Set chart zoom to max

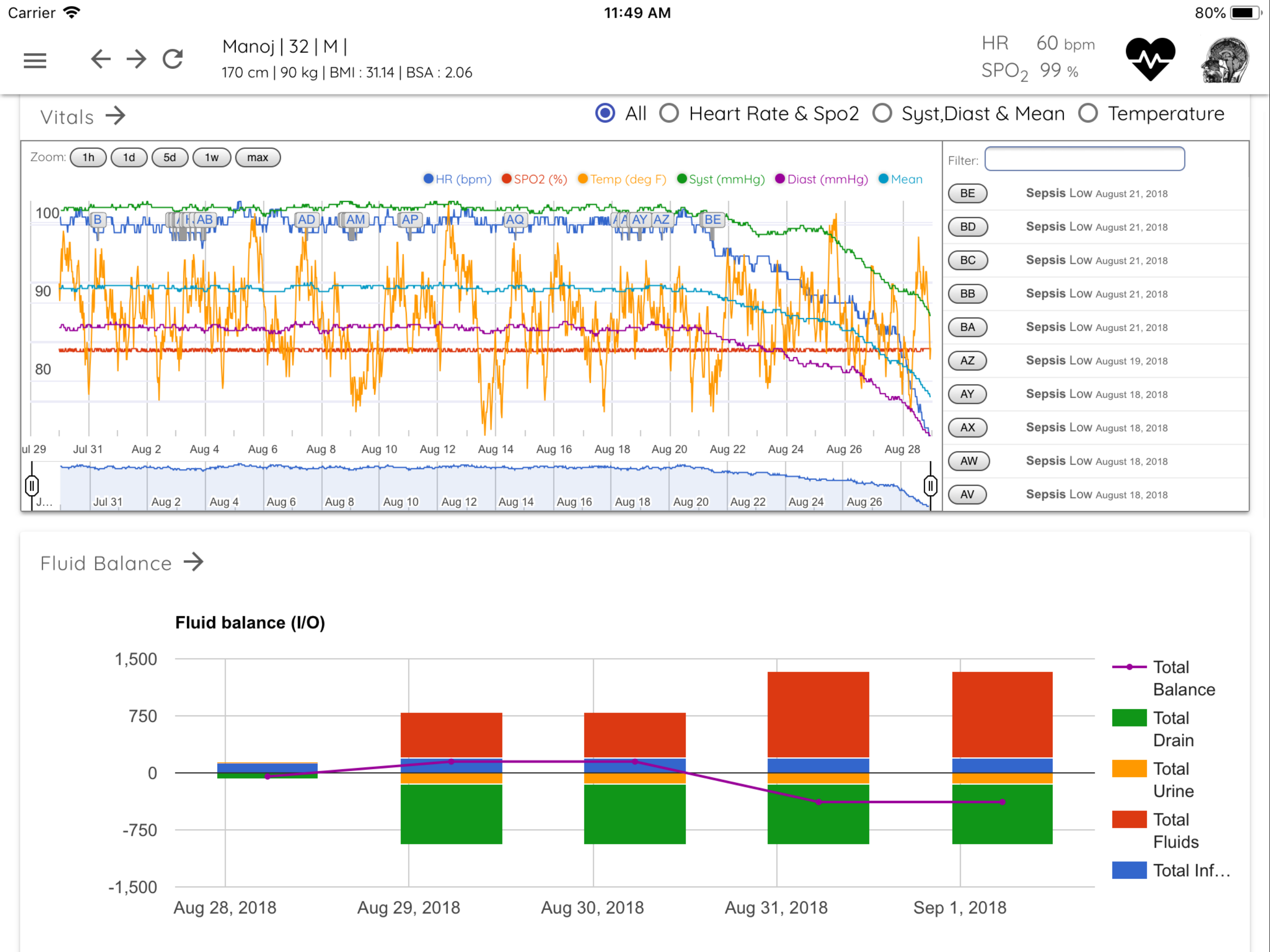tap(257, 157)
